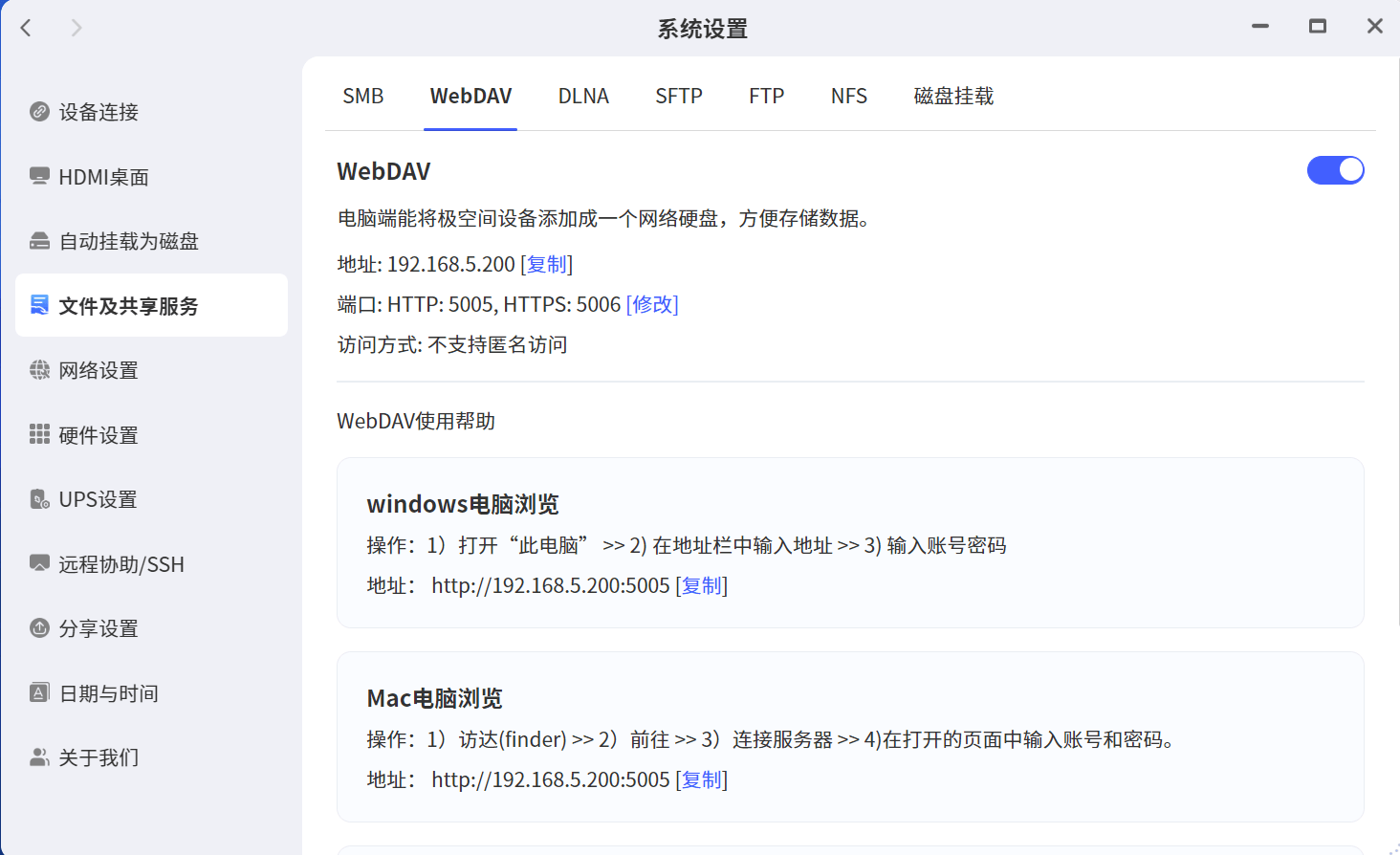This screenshot has height=855, width=1400.
Task: Click the hardware settings grid icon
Action: (x=39, y=435)
